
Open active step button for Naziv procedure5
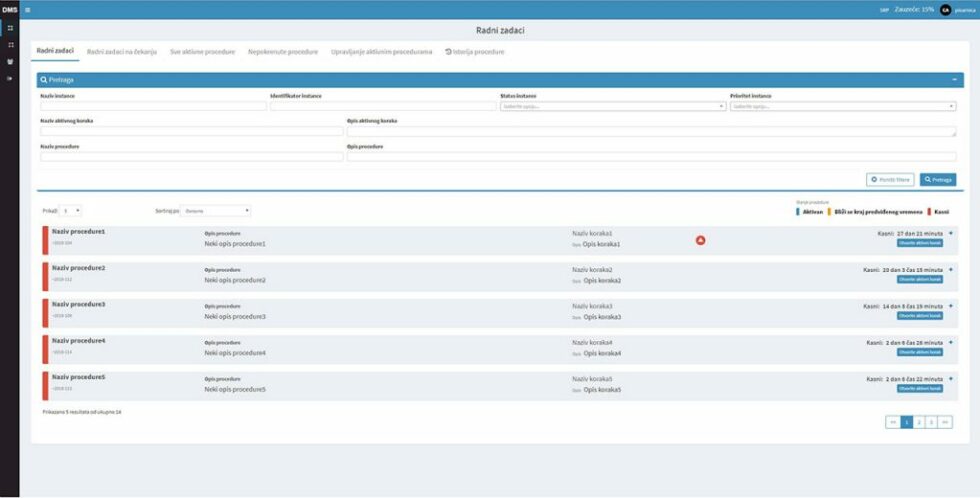coord(920,389)
